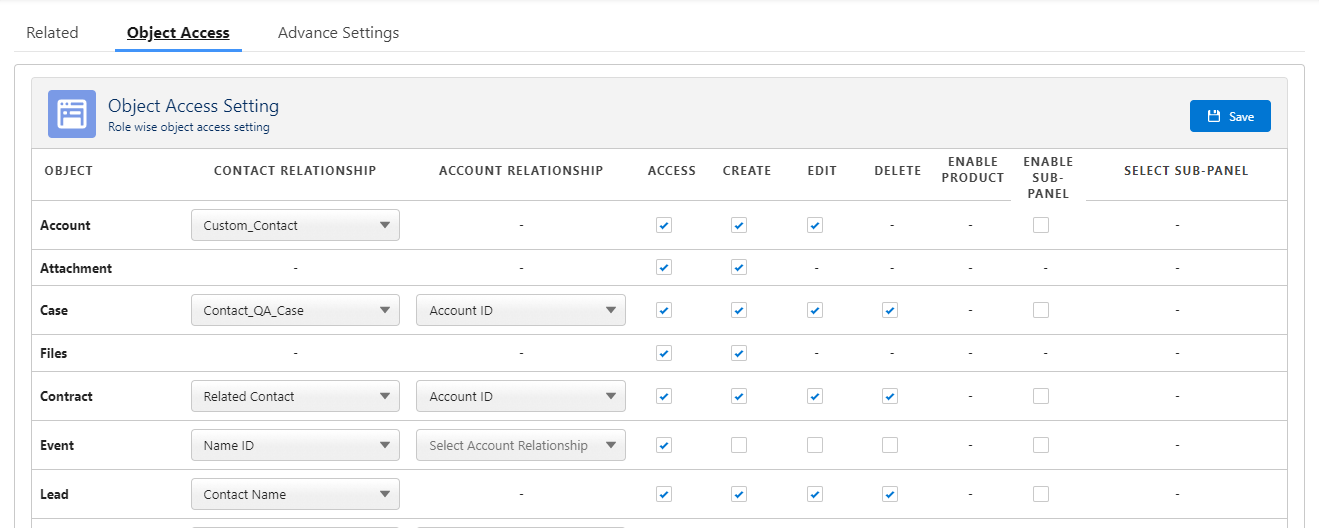Disable Delete permission for Lead
1319x528 pixels.
pyautogui.click(x=890, y=494)
